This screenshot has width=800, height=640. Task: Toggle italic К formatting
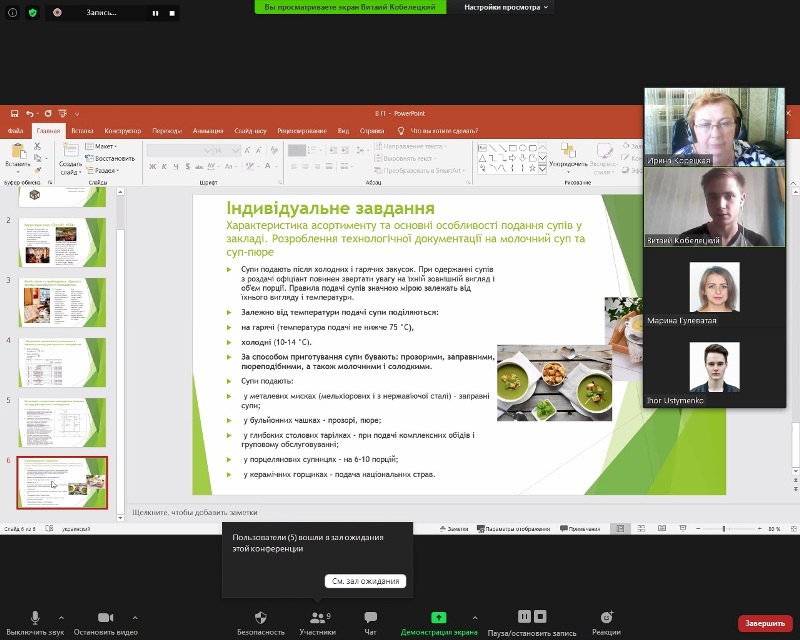tap(164, 166)
